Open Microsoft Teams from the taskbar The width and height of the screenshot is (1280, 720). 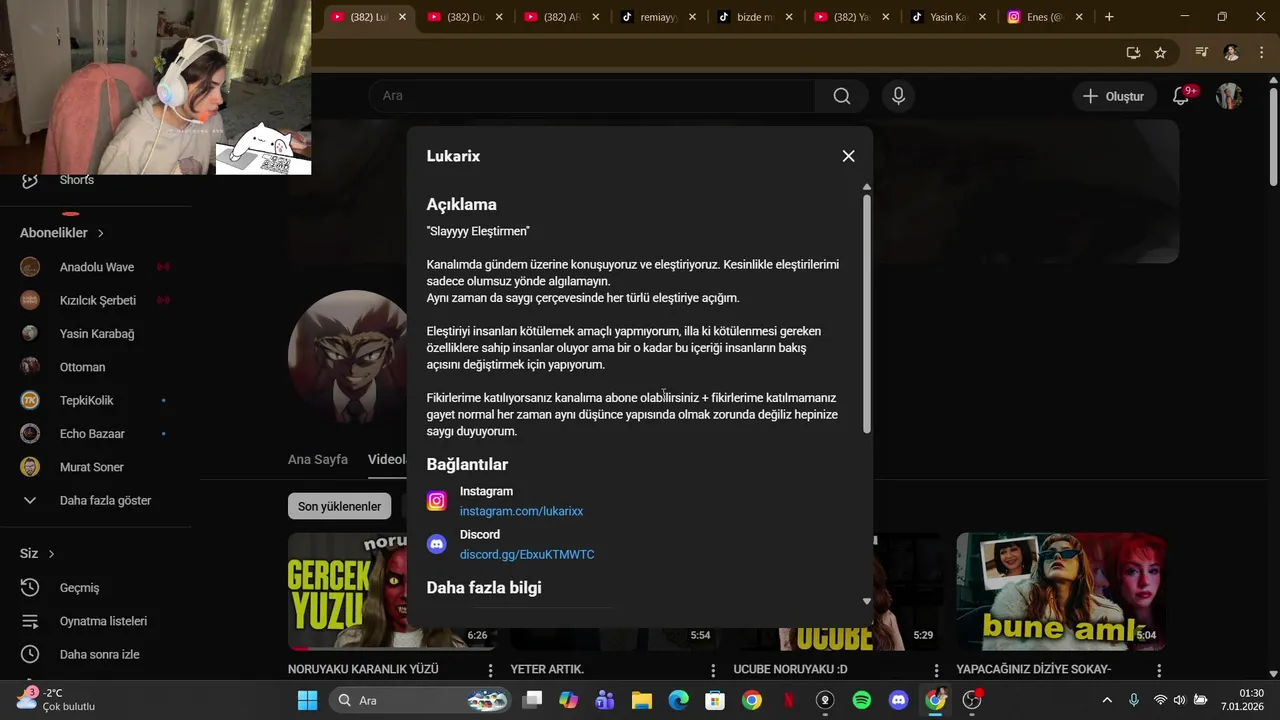click(605, 700)
